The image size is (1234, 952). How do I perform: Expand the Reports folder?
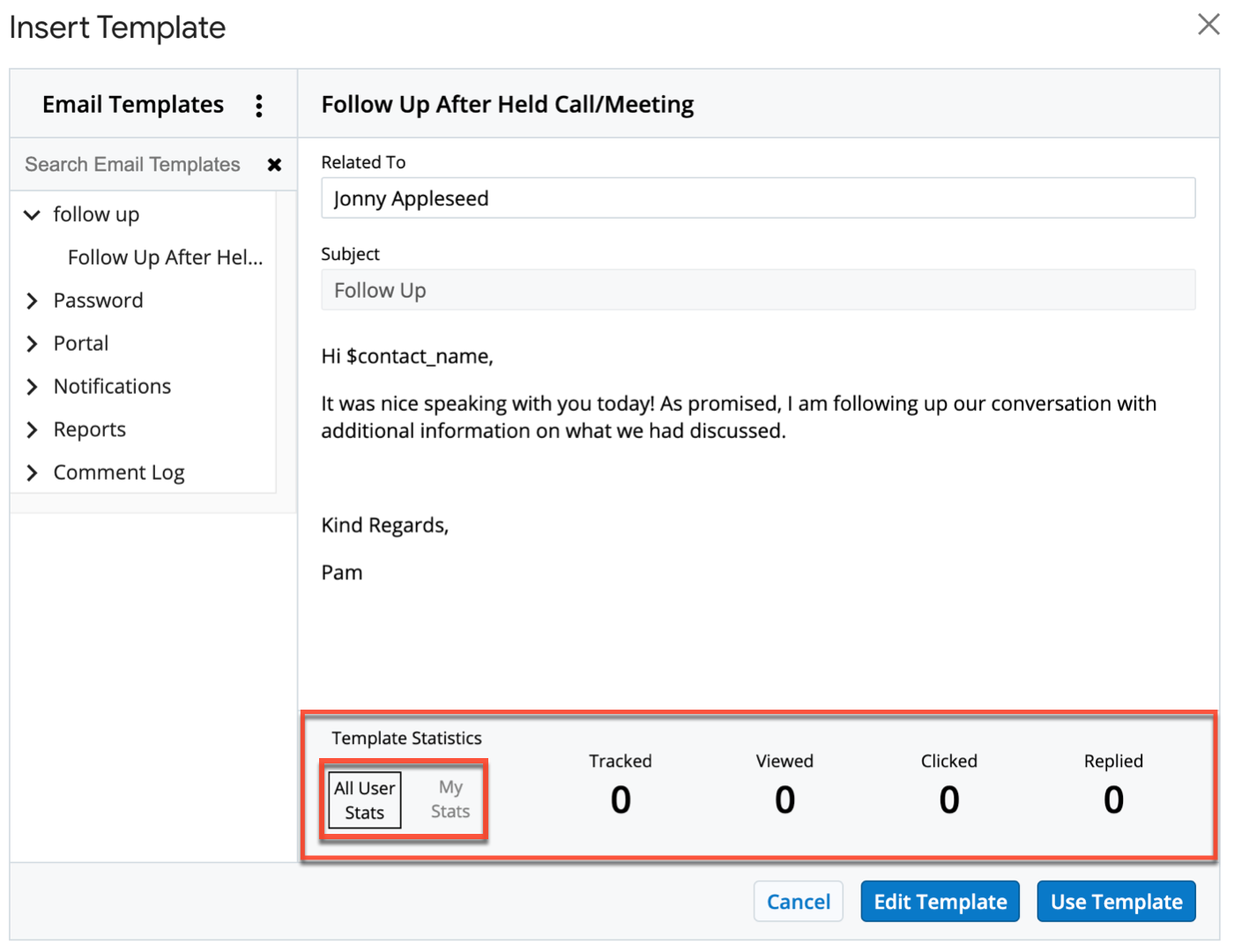(x=33, y=430)
